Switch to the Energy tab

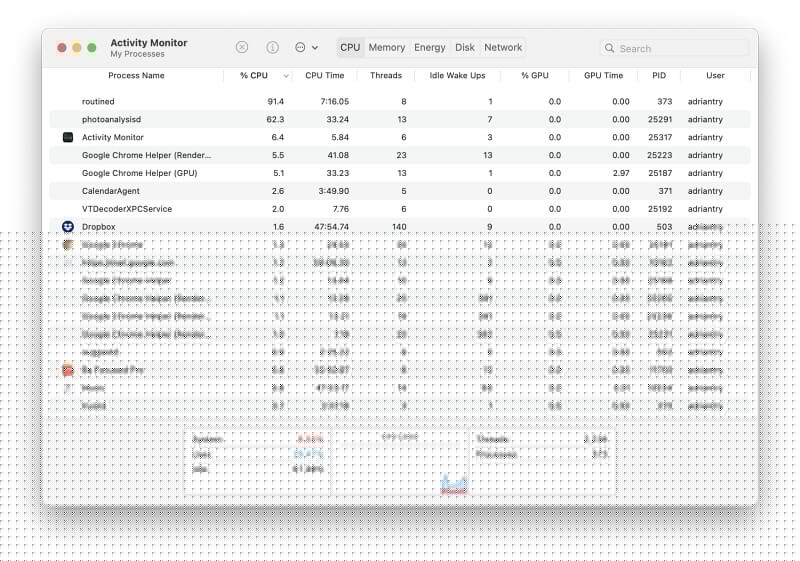click(x=430, y=47)
